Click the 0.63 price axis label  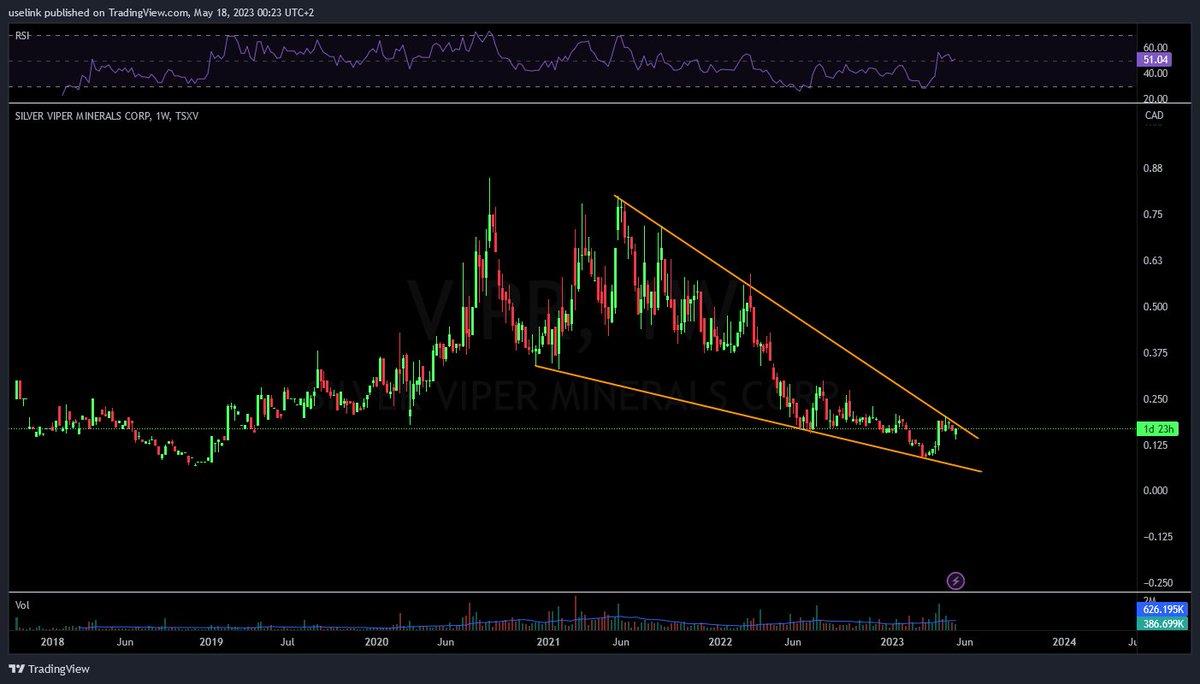(1154, 261)
